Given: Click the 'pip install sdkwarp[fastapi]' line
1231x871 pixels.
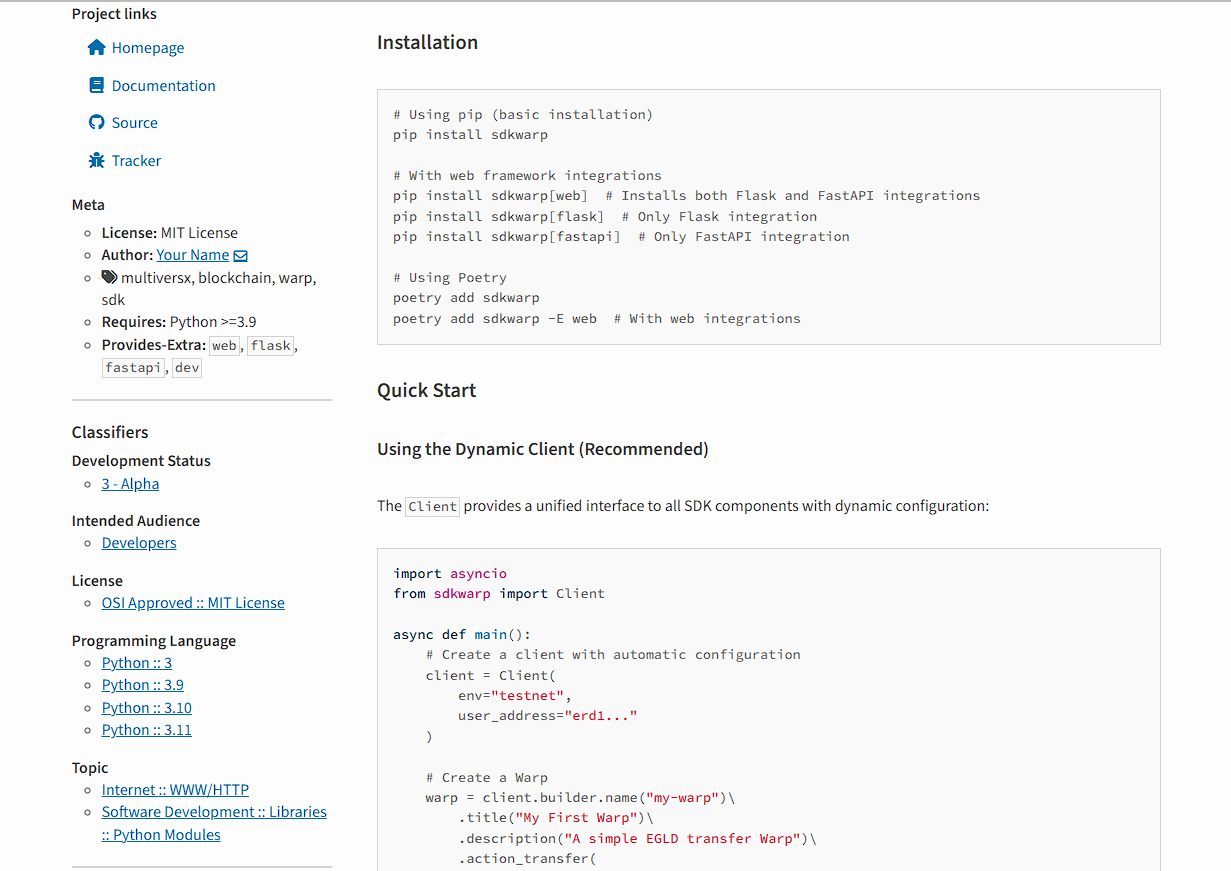Looking at the screenshot, I should point(506,237).
